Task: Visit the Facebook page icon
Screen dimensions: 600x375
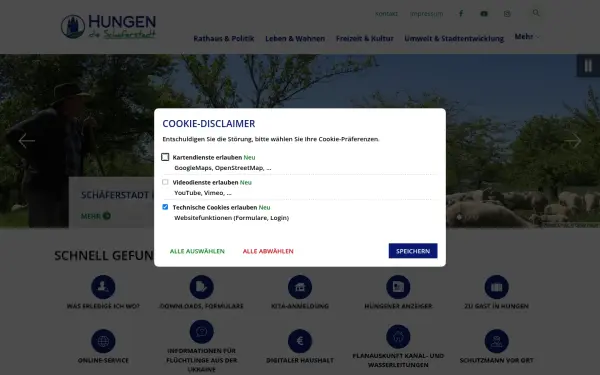Action: [x=461, y=14]
